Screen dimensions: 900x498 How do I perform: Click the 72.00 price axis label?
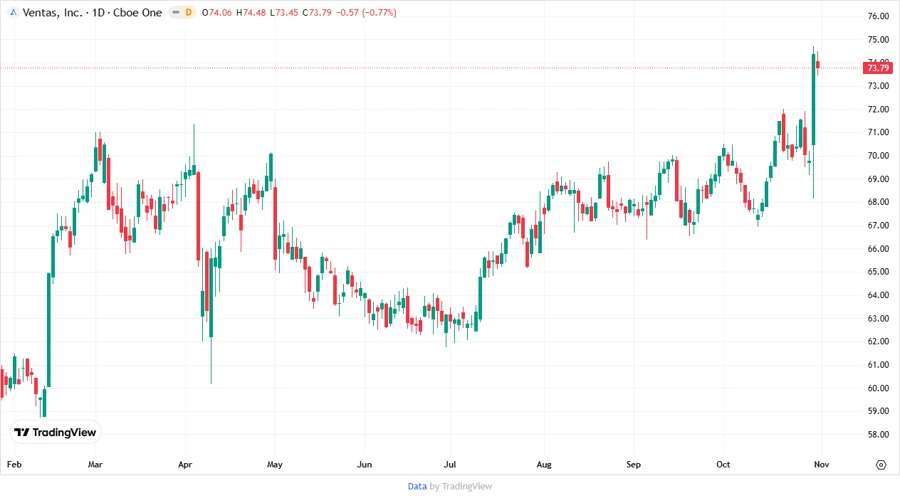coord(878,109)
